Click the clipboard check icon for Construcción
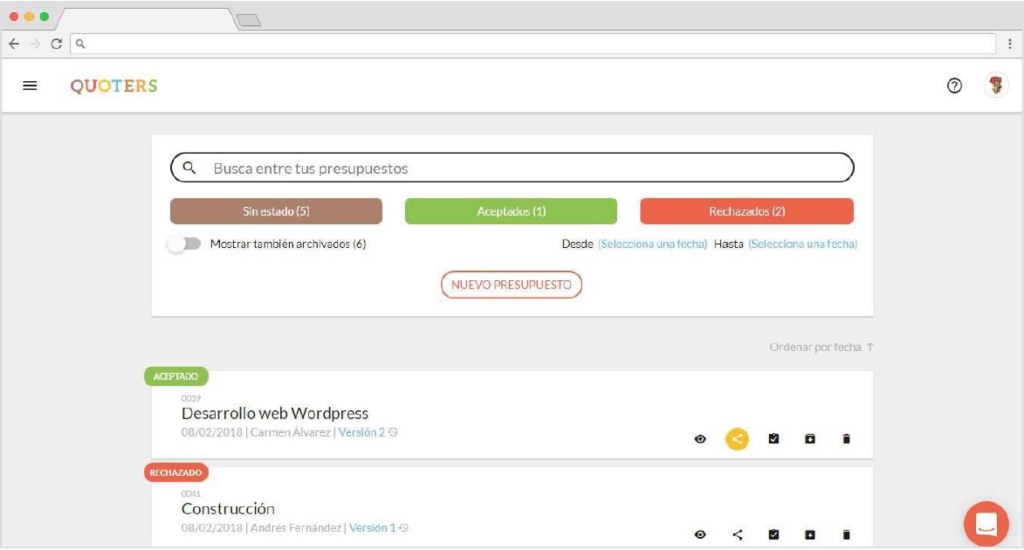This screenshot has width=1024, height=550. pos(773,535)
